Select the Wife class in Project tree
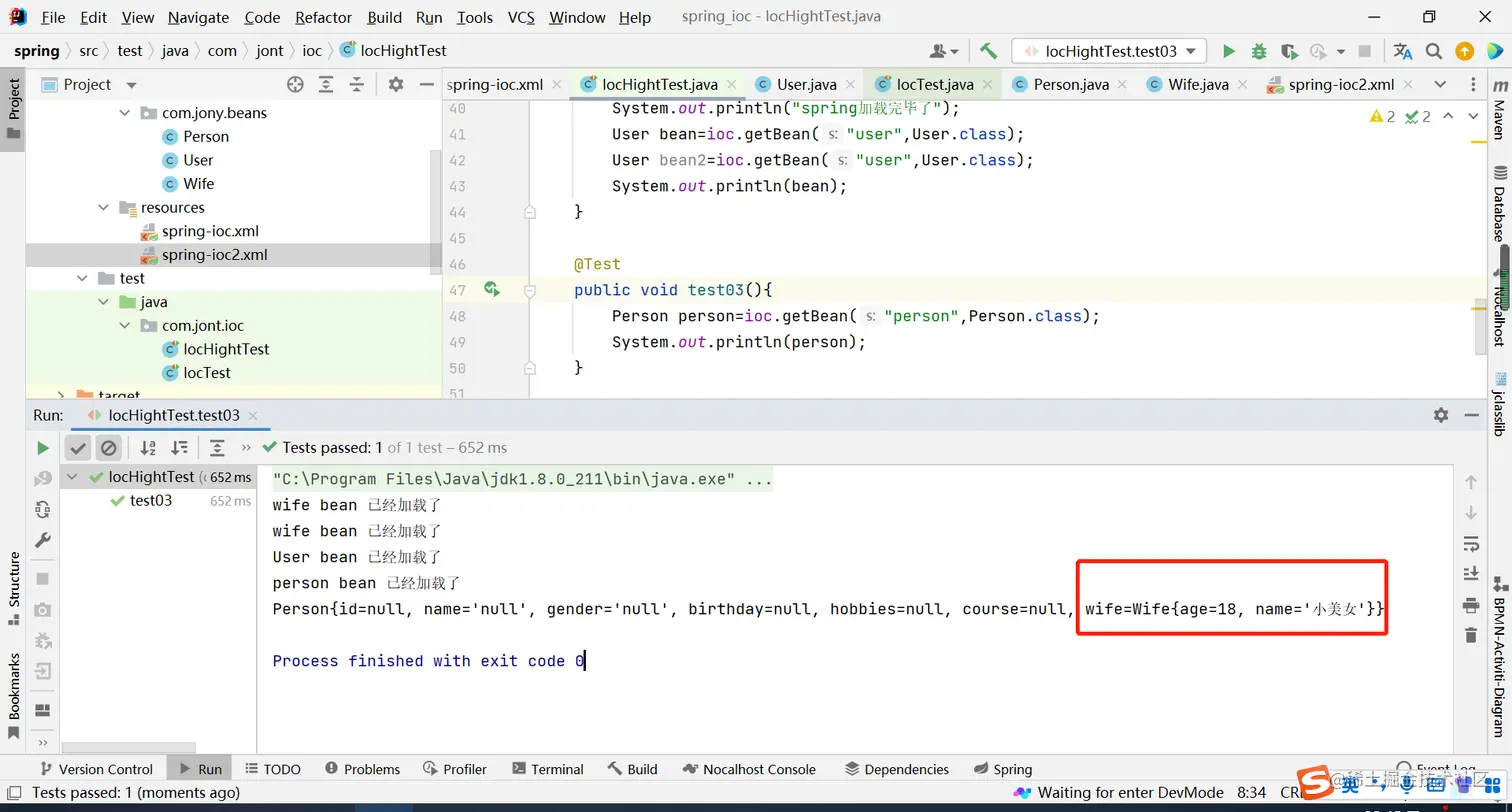This screenshot has width=1512, height=812. click(198, 184)
